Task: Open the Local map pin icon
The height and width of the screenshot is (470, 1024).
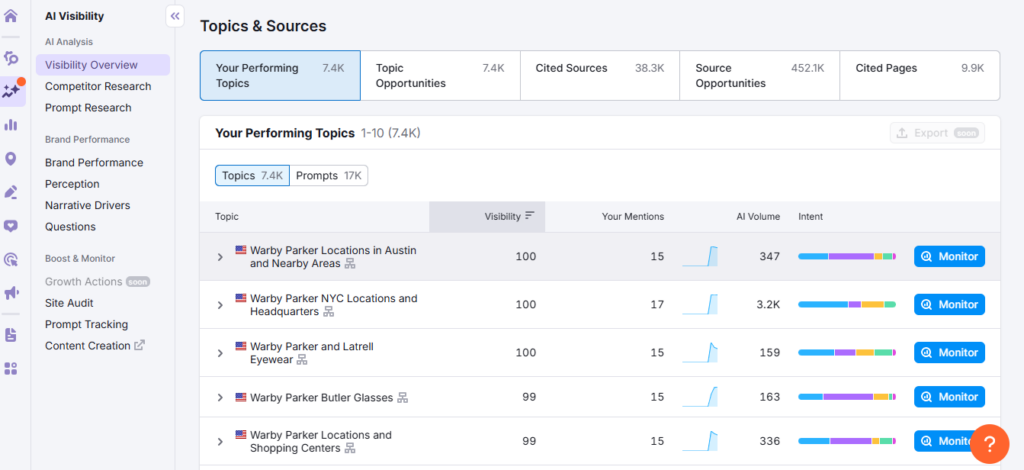Action: coord(11,159)
